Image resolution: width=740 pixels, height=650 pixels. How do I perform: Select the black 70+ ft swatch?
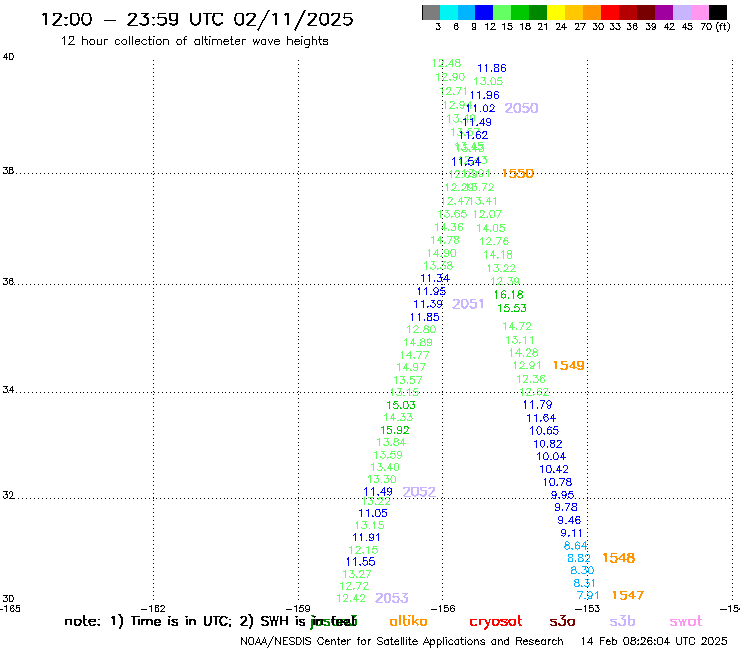click(x=718, y=12)
